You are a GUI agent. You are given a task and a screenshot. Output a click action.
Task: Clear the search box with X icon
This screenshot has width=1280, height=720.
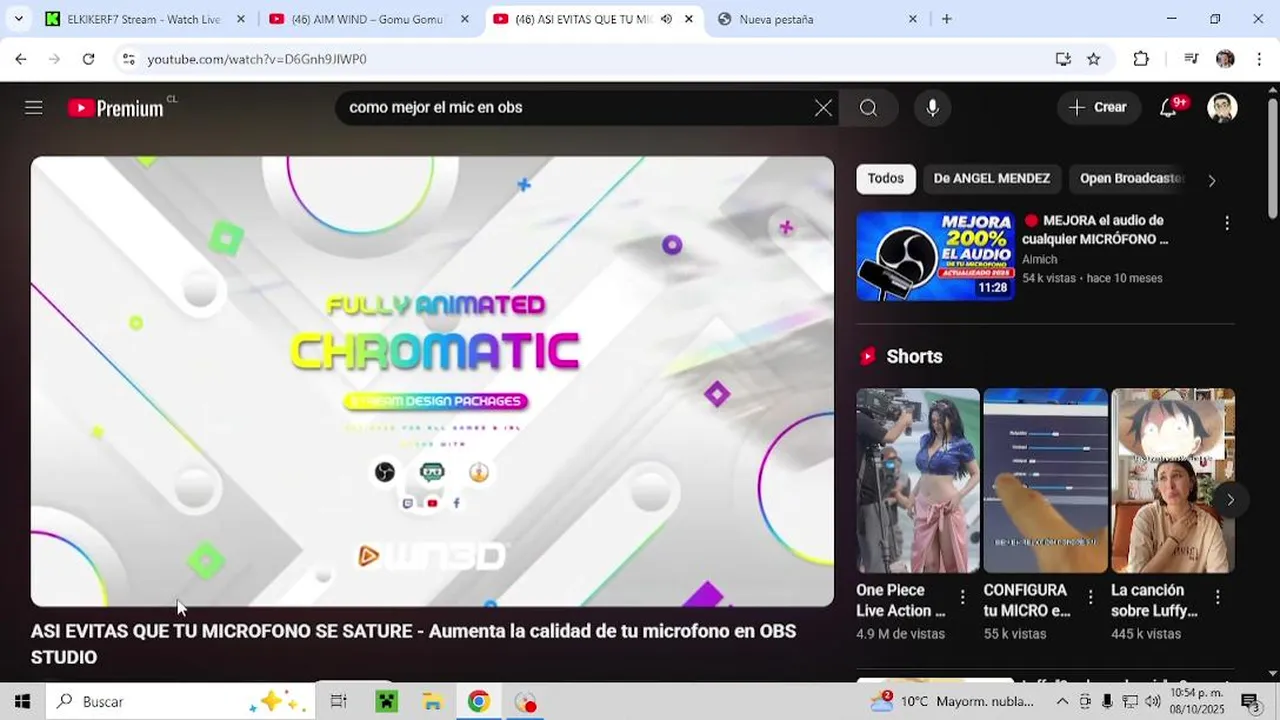click(x=823, y=108)
